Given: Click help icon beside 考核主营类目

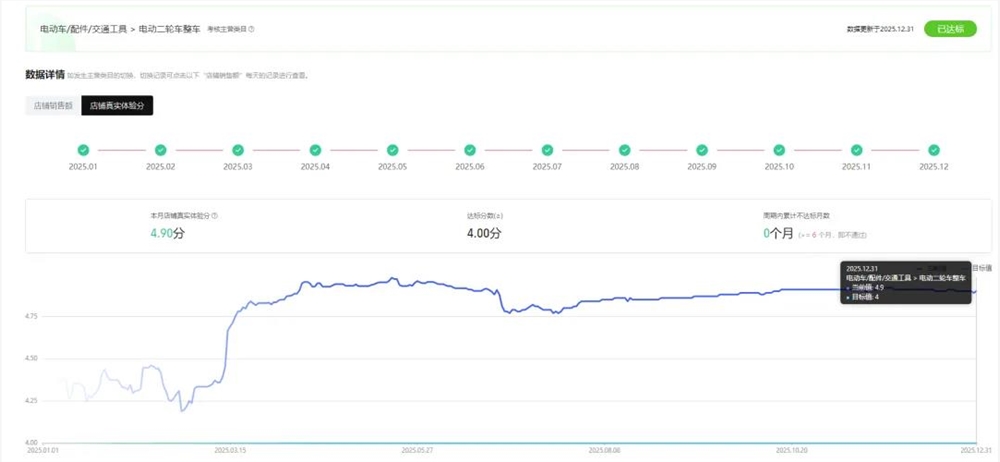Looking at the screenshot, I should tap(251, 30).
